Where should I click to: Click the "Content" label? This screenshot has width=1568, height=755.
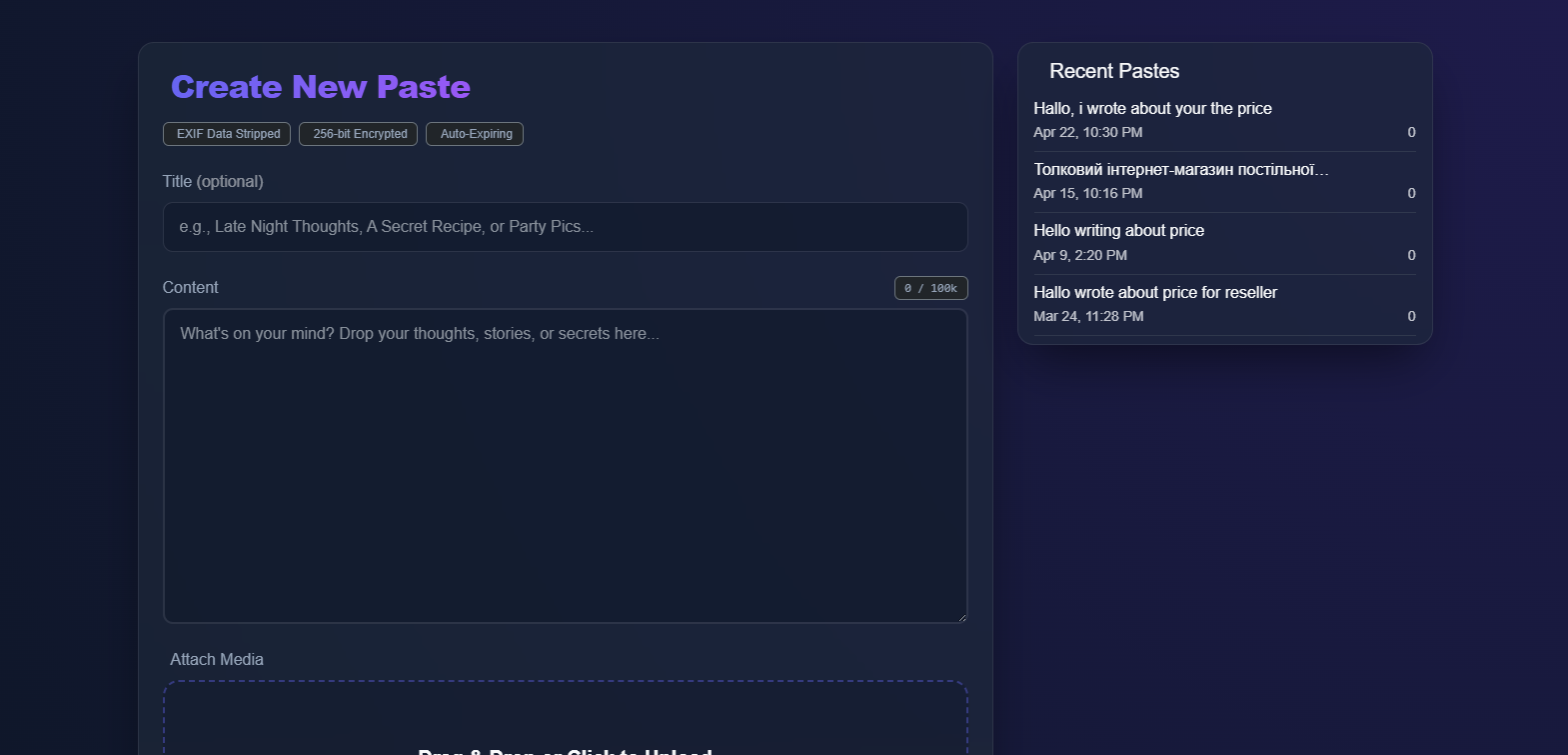[x=190, y=287]
